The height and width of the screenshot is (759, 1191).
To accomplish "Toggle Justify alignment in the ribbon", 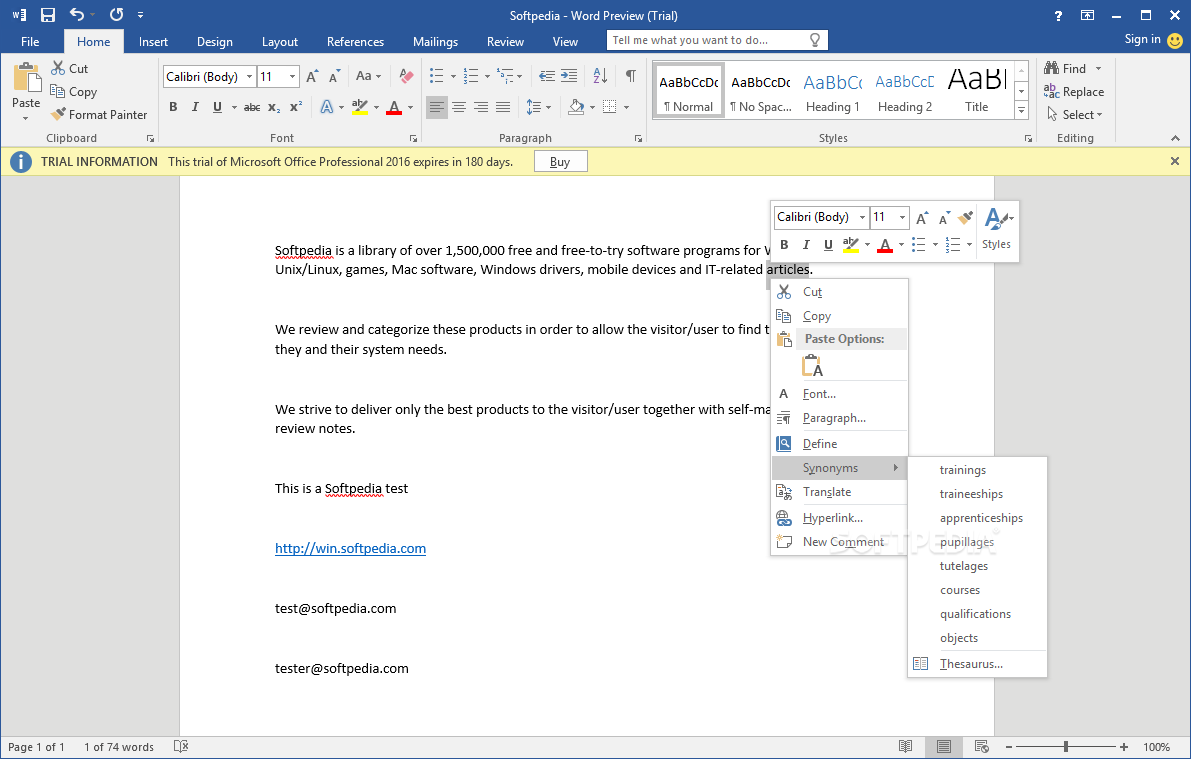I will pos(503,107).
